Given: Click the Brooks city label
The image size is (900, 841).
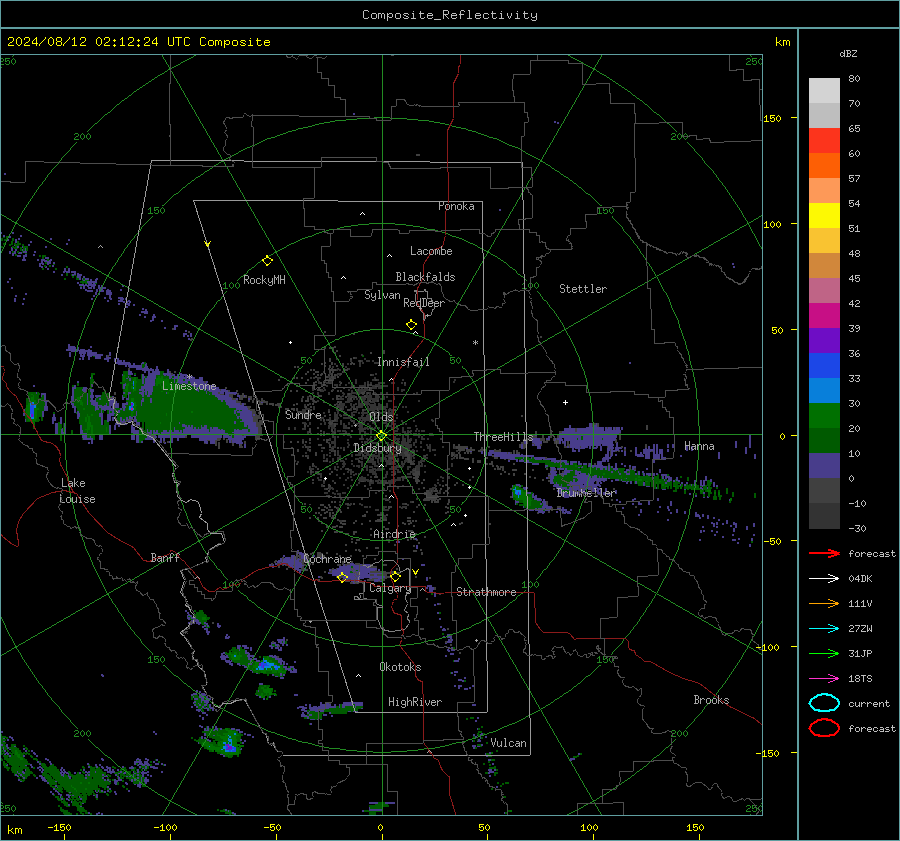Looking at the screenshot, I should (x=711, y=700).
